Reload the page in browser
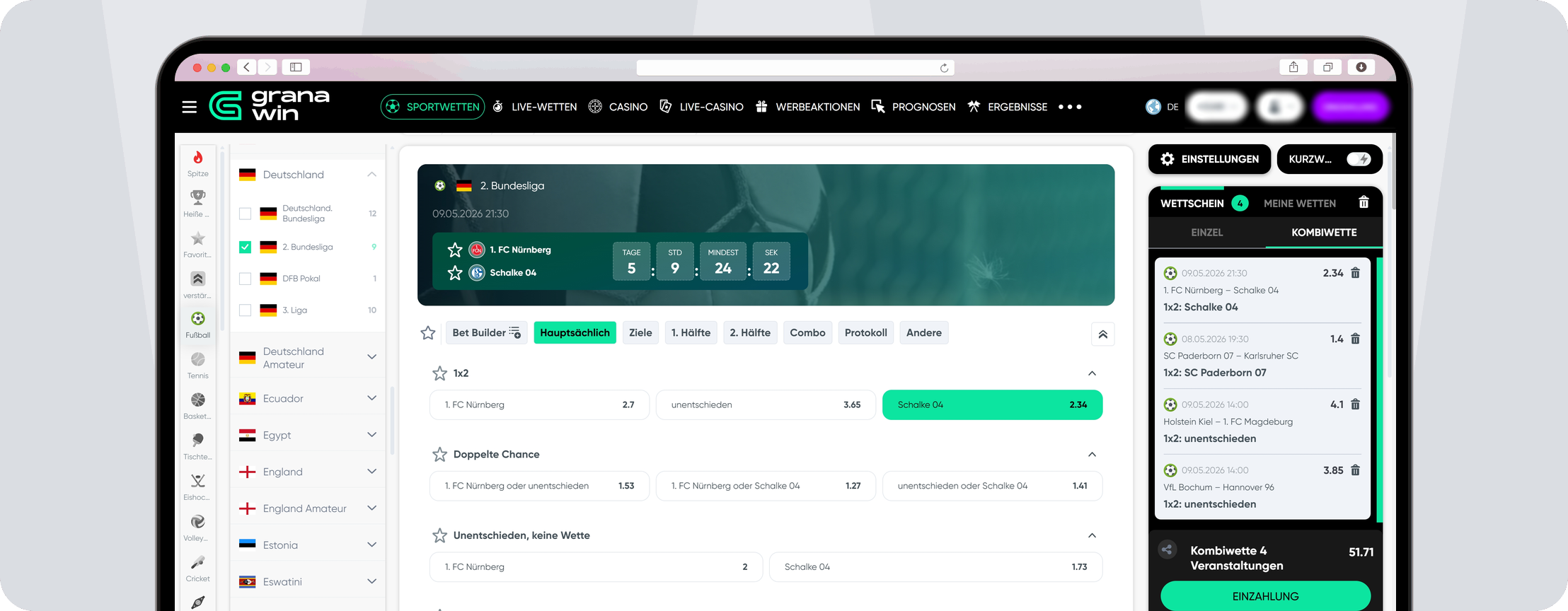Image resolution: width=1568 pixels, height=611 pixels. tap(944, 68)
